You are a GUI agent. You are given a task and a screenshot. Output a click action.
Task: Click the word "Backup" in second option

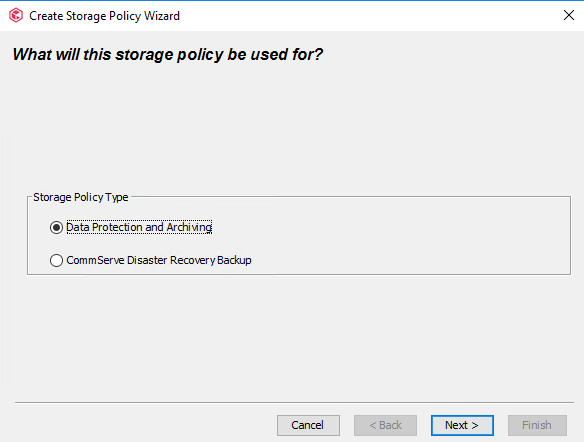click(x=234, y=260)
